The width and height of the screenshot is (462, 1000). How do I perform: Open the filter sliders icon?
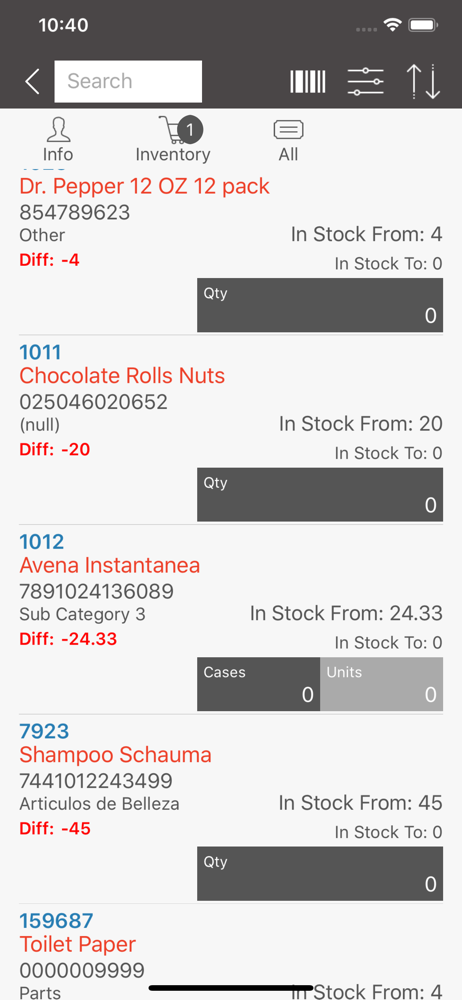click(x=366, y=82)
